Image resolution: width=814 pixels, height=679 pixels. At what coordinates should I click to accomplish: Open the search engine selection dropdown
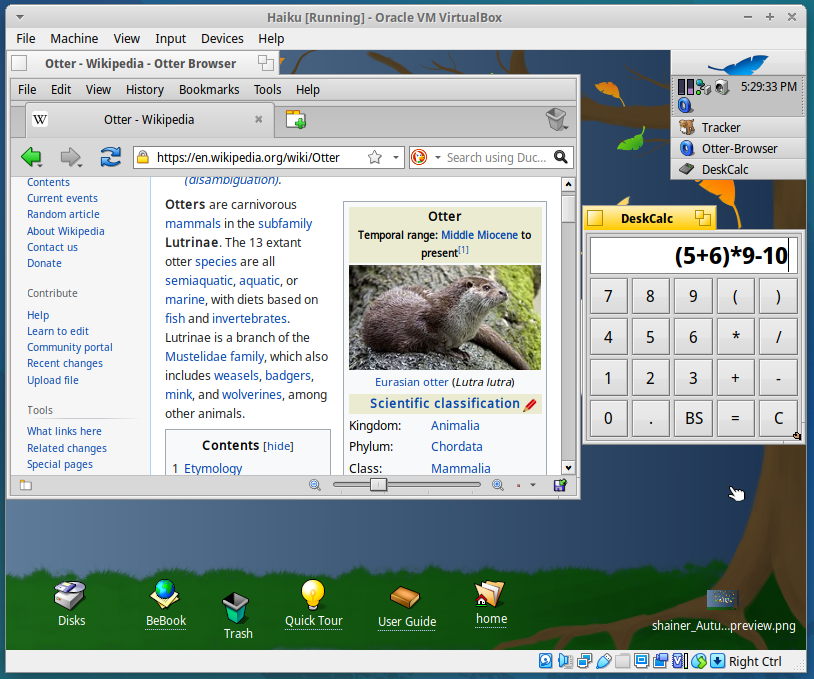click(x=437, y=157)
